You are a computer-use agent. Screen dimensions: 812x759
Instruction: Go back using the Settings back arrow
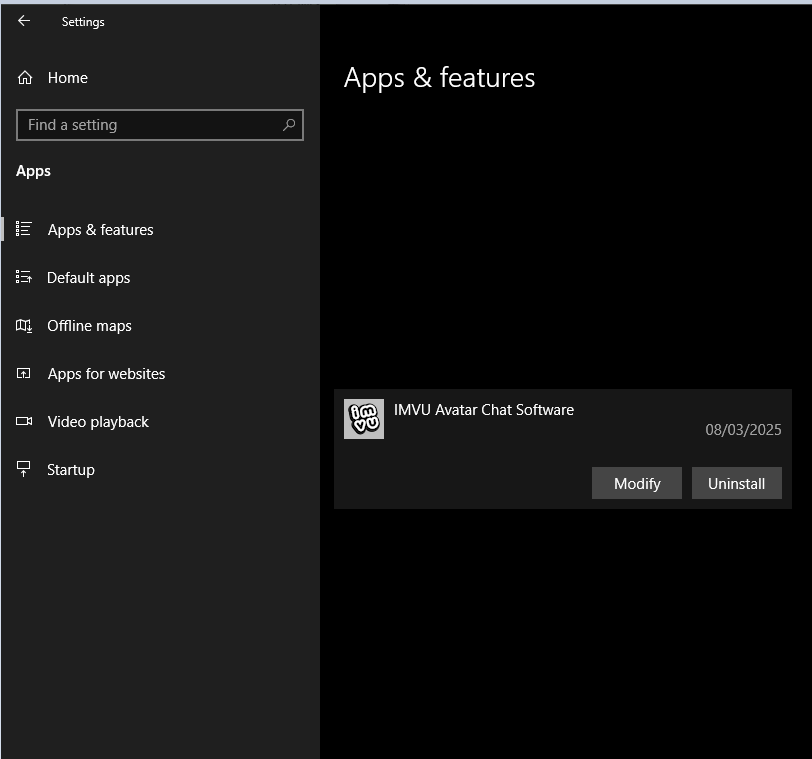(24, 21)
